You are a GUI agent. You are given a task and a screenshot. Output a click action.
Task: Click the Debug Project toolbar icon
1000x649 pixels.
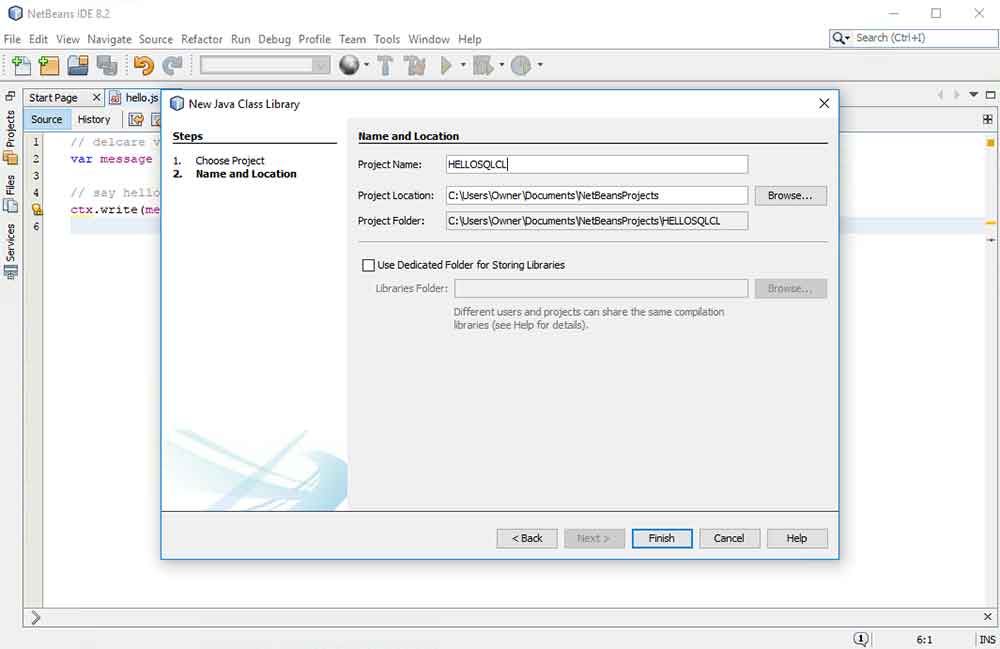(x=483, y=65)
